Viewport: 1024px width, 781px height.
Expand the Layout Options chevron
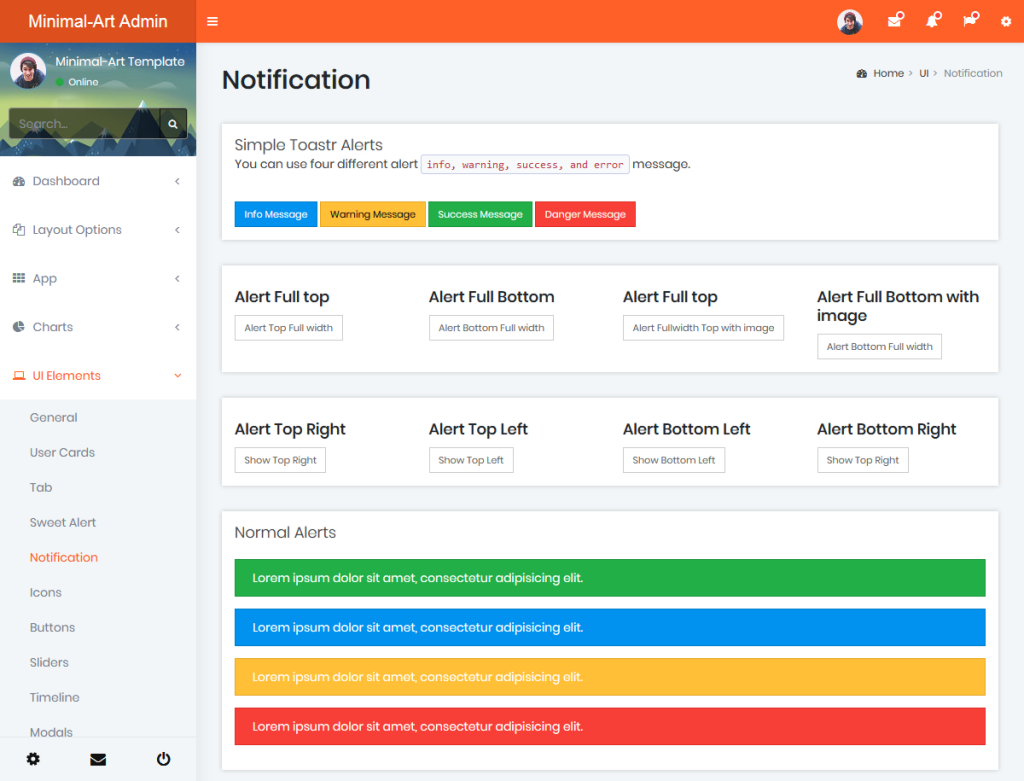pos(177,230)
